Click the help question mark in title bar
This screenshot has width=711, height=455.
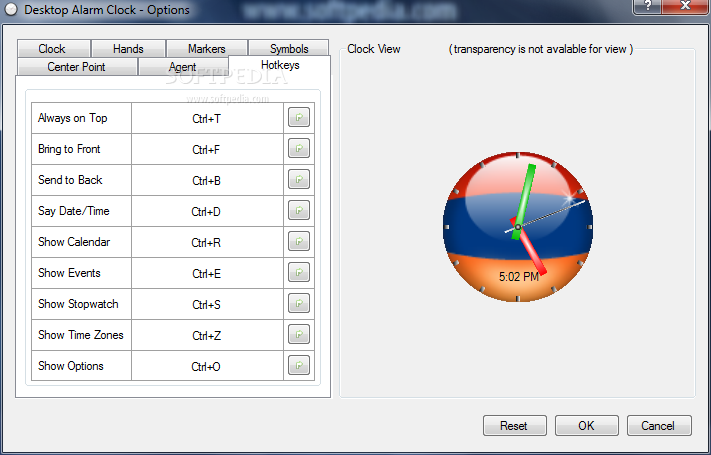pyautogui.click(x=648, y=6)
